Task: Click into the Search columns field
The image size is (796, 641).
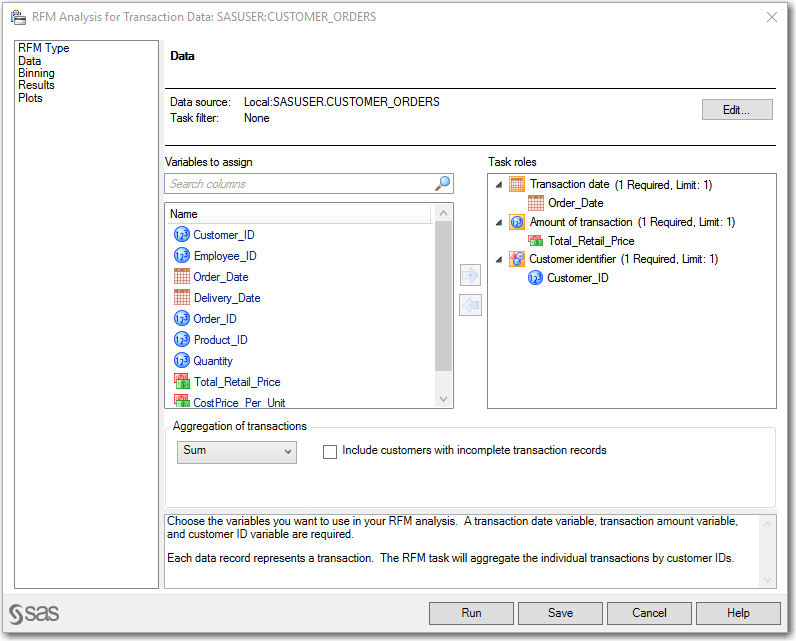Action: [298, 184]
